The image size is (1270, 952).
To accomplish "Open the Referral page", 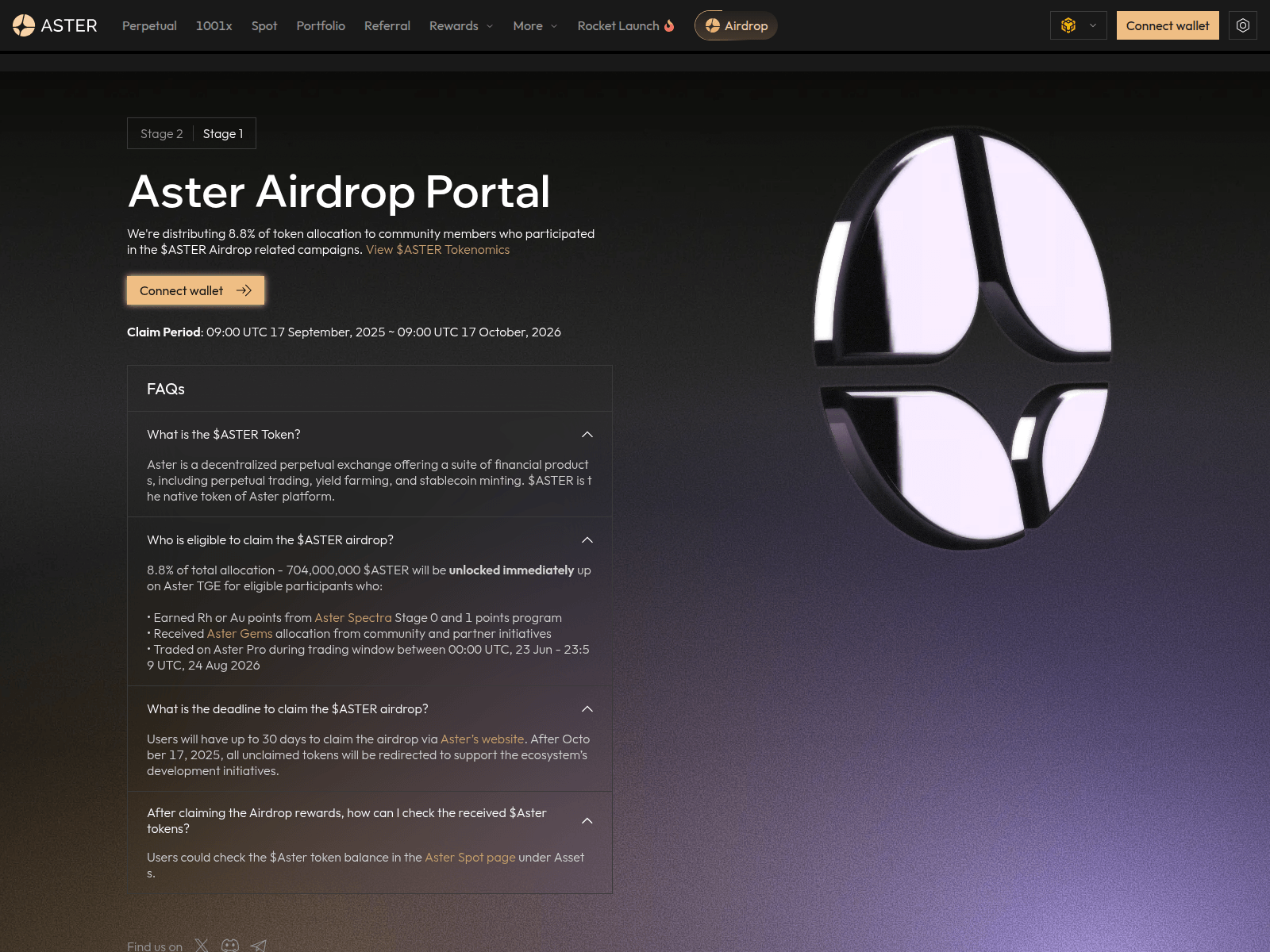I will click(x=387, y=25).
